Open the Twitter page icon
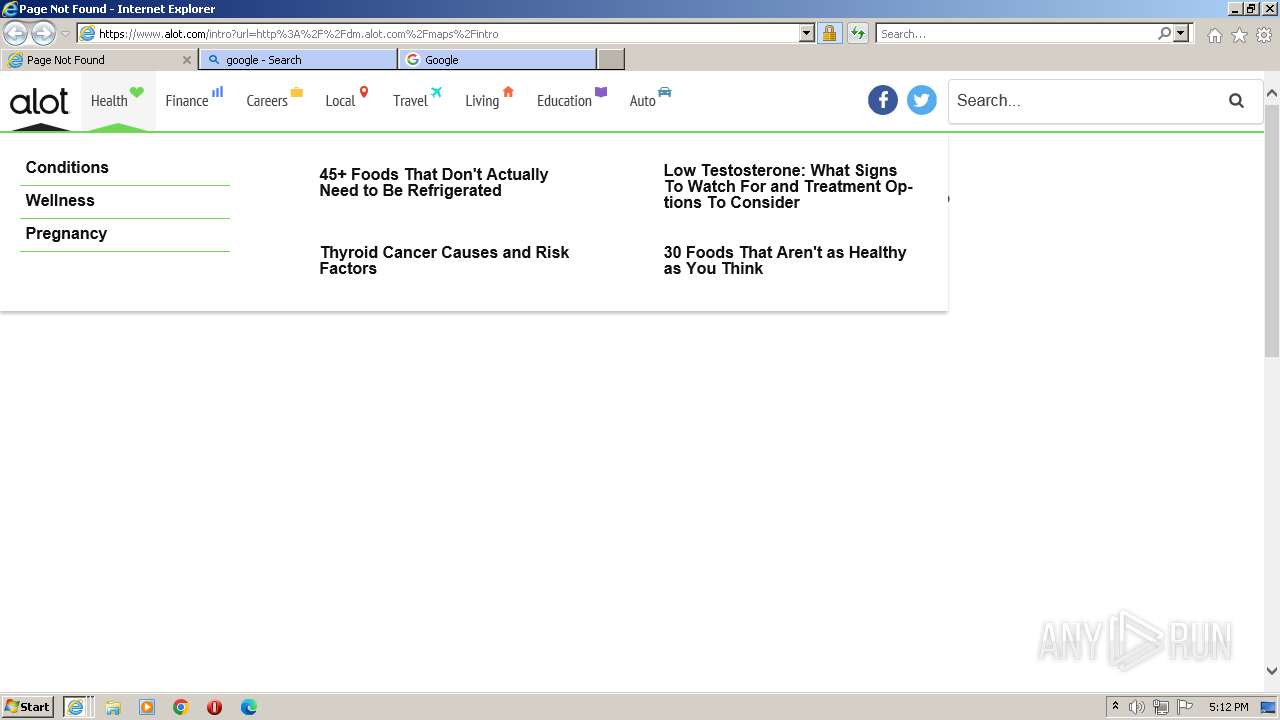 tap(921, 100)
